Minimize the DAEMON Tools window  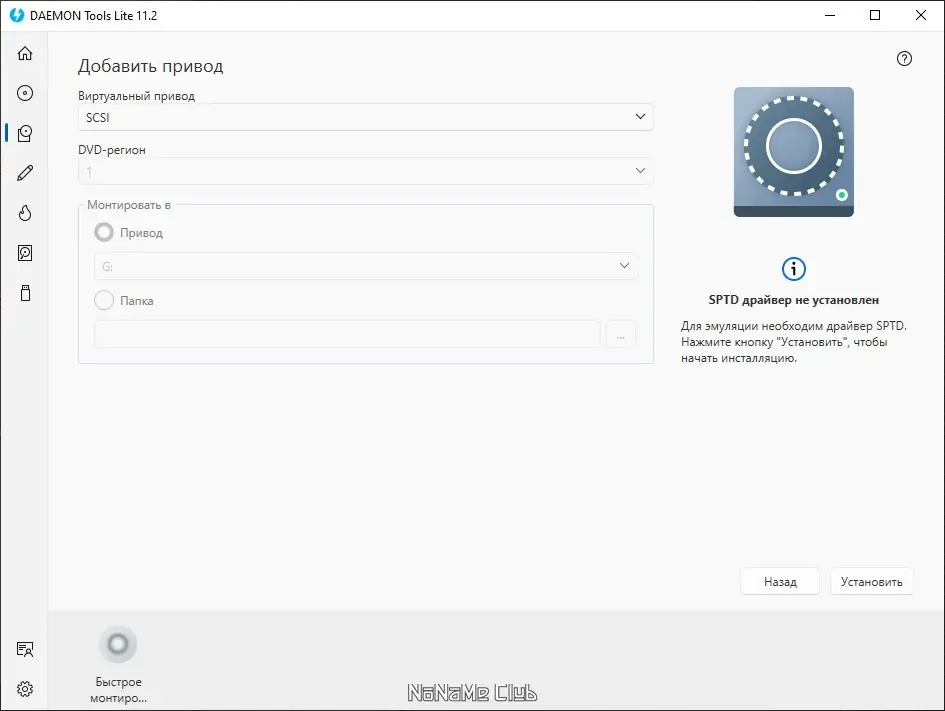click(830, 16)
